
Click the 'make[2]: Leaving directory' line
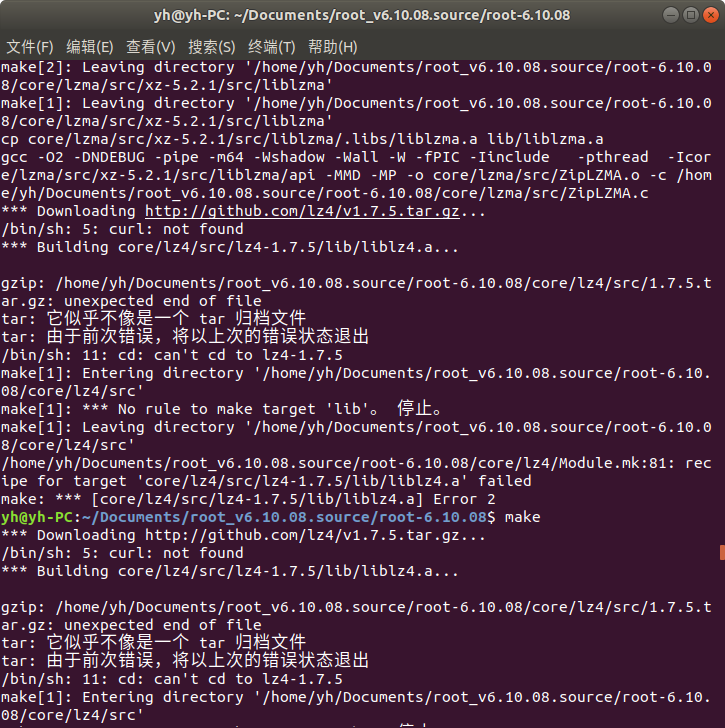click(356, 76)
